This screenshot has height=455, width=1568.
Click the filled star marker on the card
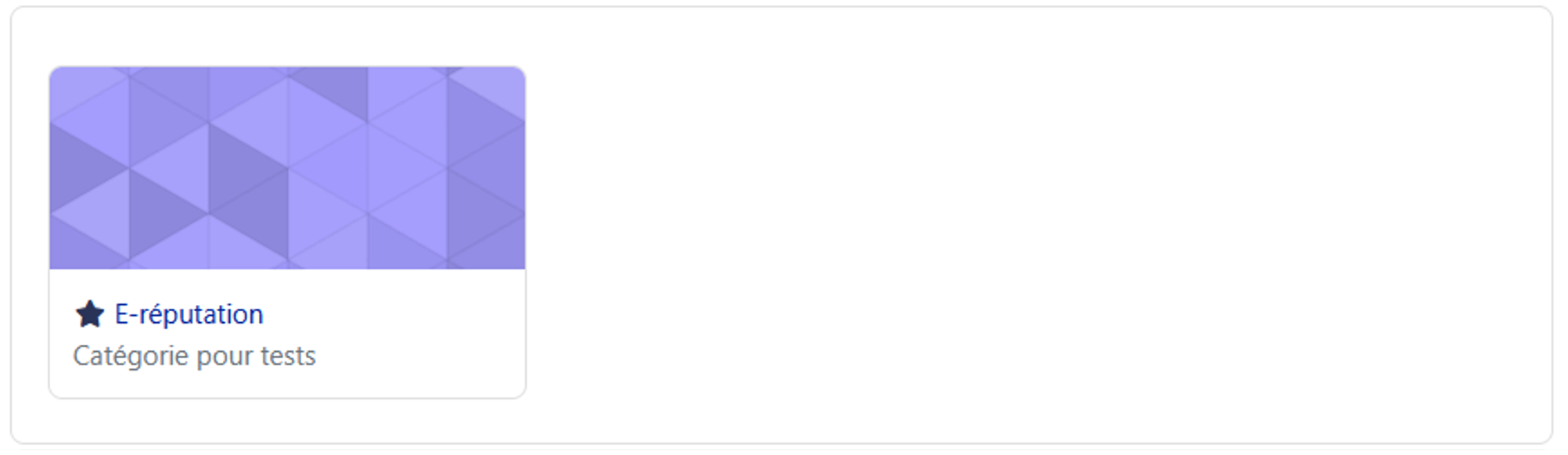(90, 314)
